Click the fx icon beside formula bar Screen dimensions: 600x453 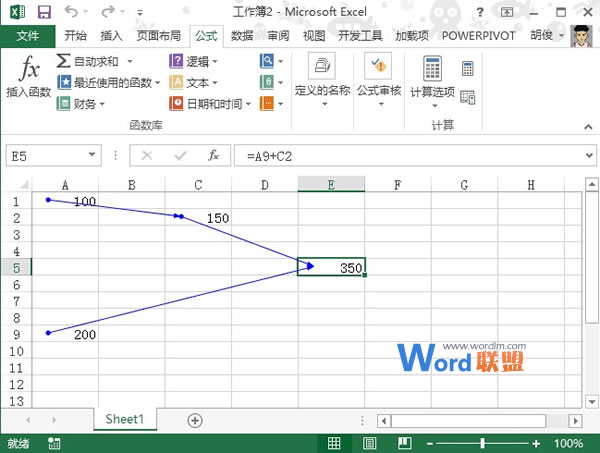[213, 155]
